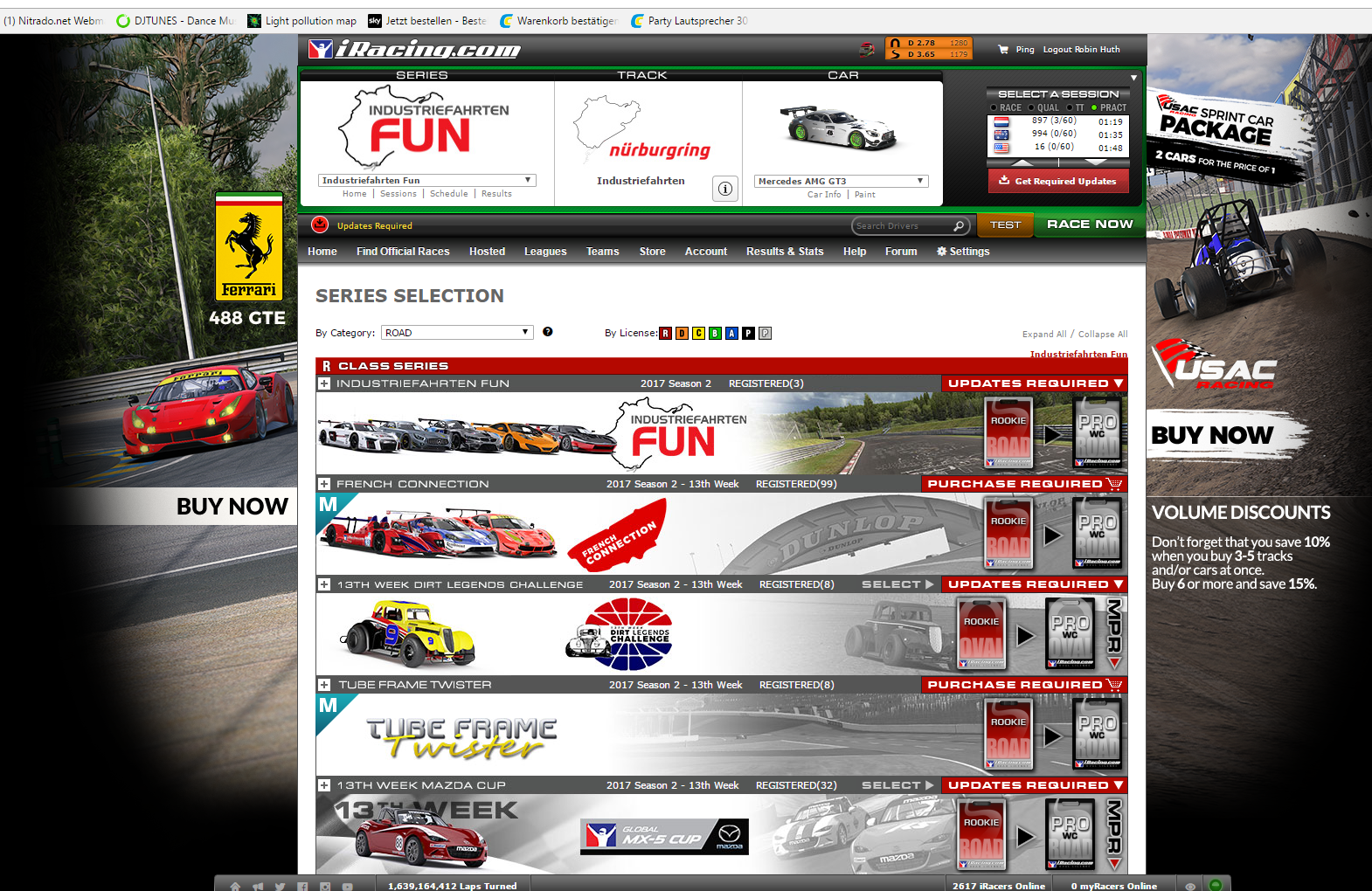Toggle the Rookie license filter R

(666, 333)
